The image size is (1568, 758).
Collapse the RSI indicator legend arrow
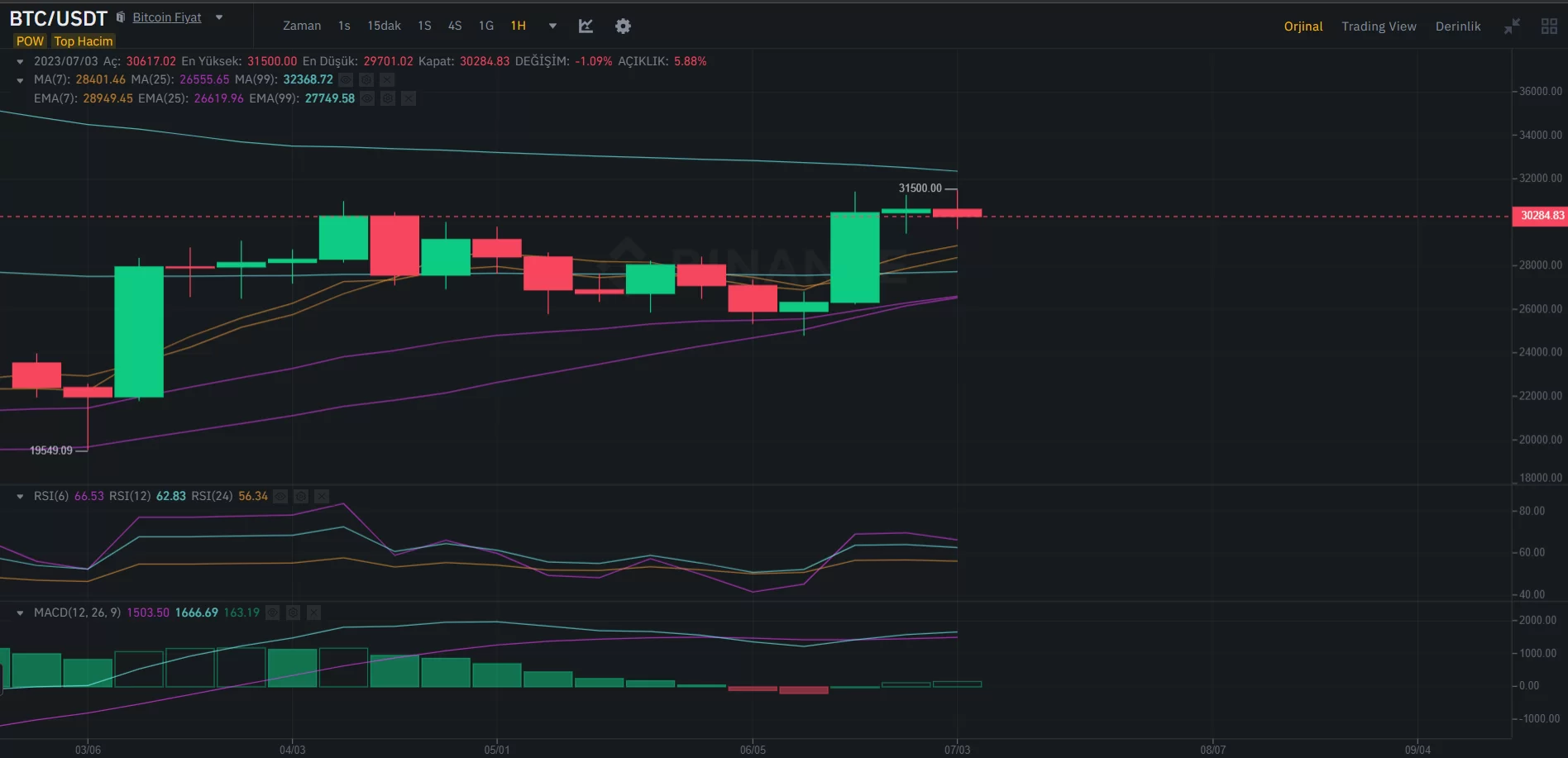(20, 496)
